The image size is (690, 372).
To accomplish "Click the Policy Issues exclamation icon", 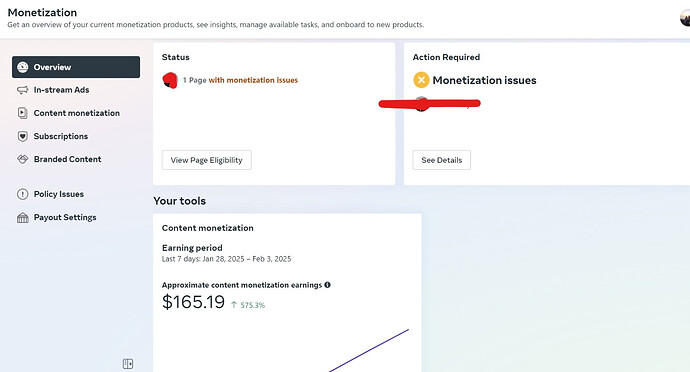I will pos(22,194).
